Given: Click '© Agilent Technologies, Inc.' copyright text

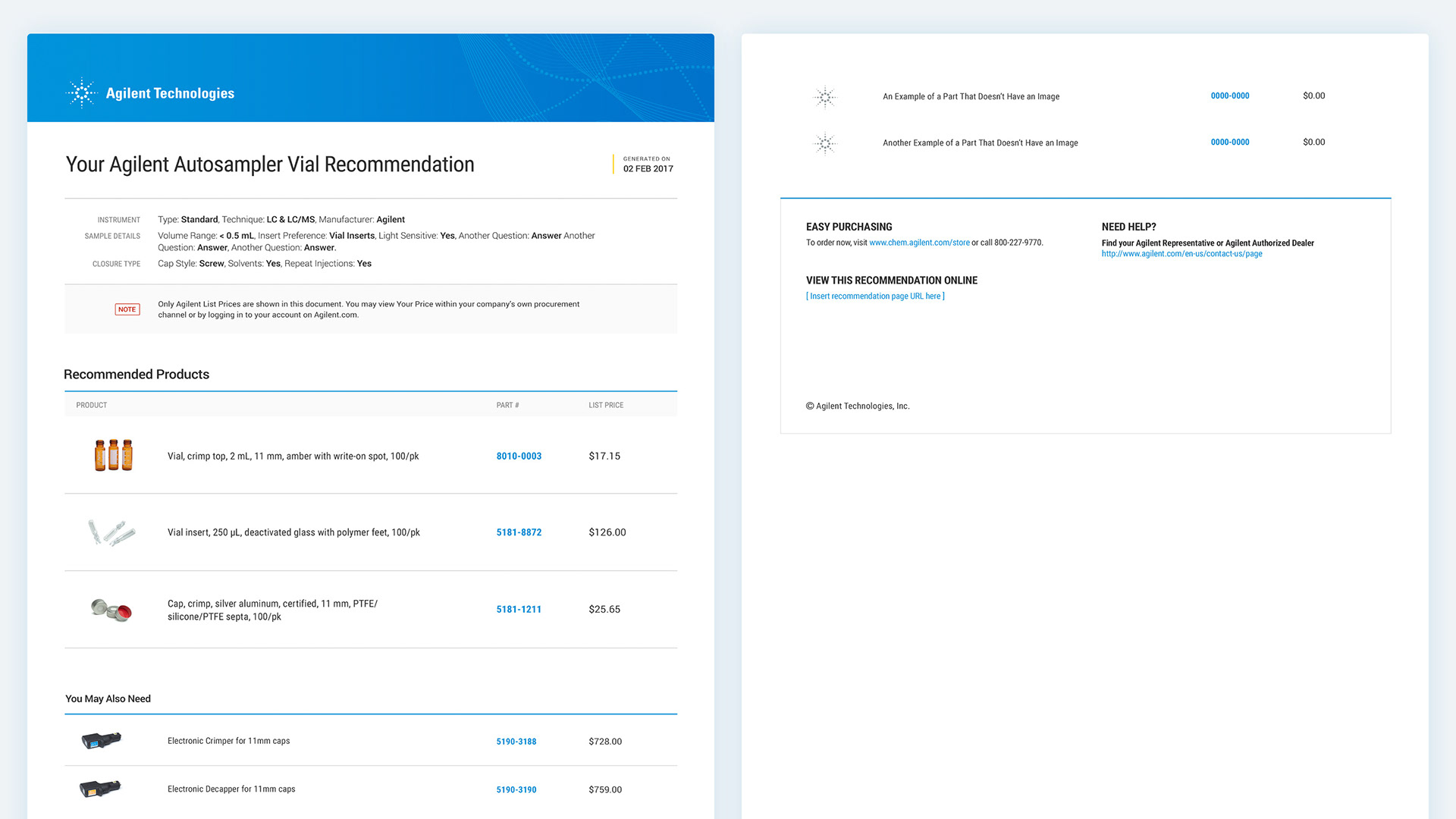Looking at the screenshot, I should (x=858, y=406).
